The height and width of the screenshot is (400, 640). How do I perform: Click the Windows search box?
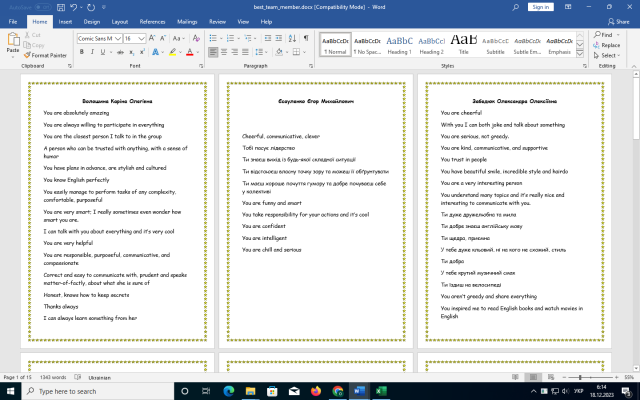[98, 391]
